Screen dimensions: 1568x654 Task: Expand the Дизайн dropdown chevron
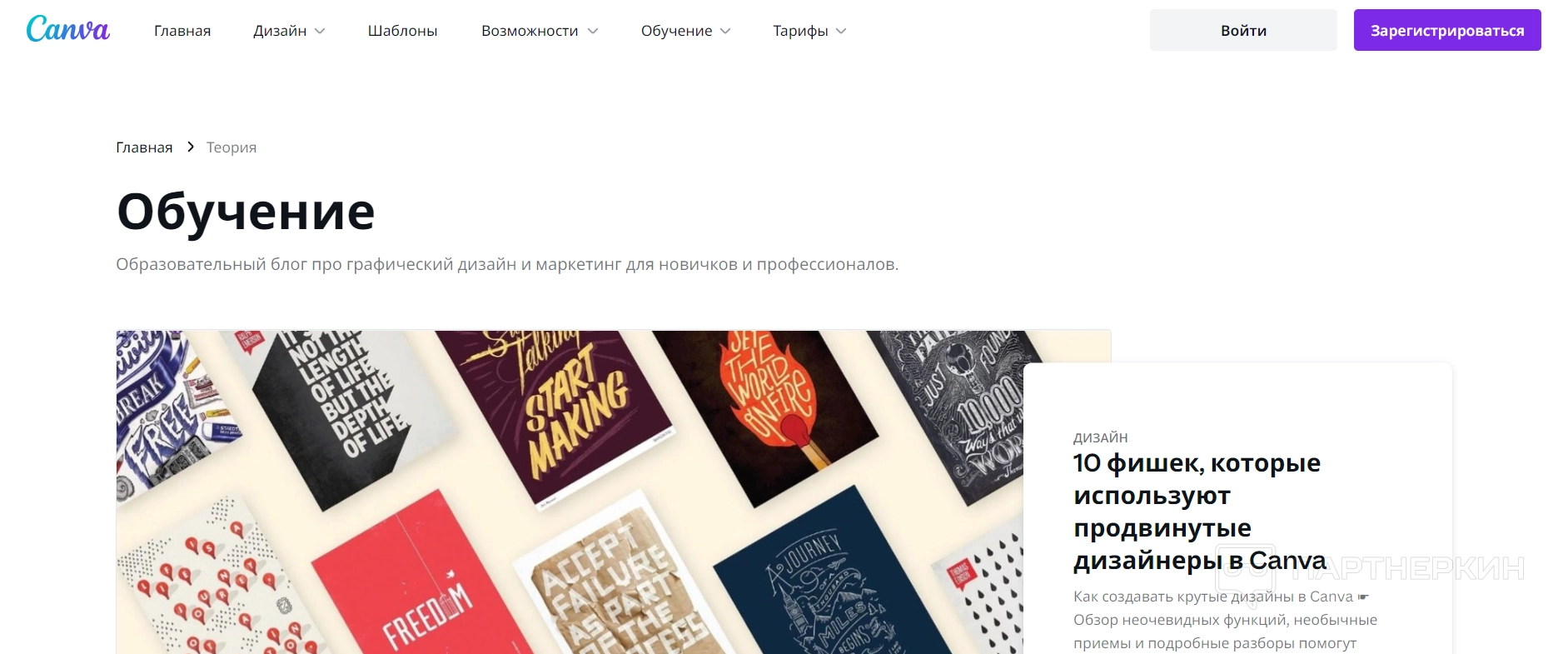[x=320, y=31]
